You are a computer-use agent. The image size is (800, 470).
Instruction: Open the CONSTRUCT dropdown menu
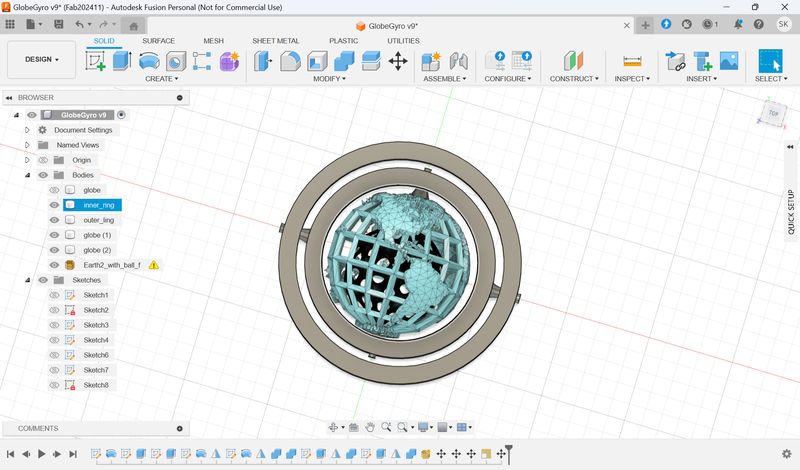574,79
